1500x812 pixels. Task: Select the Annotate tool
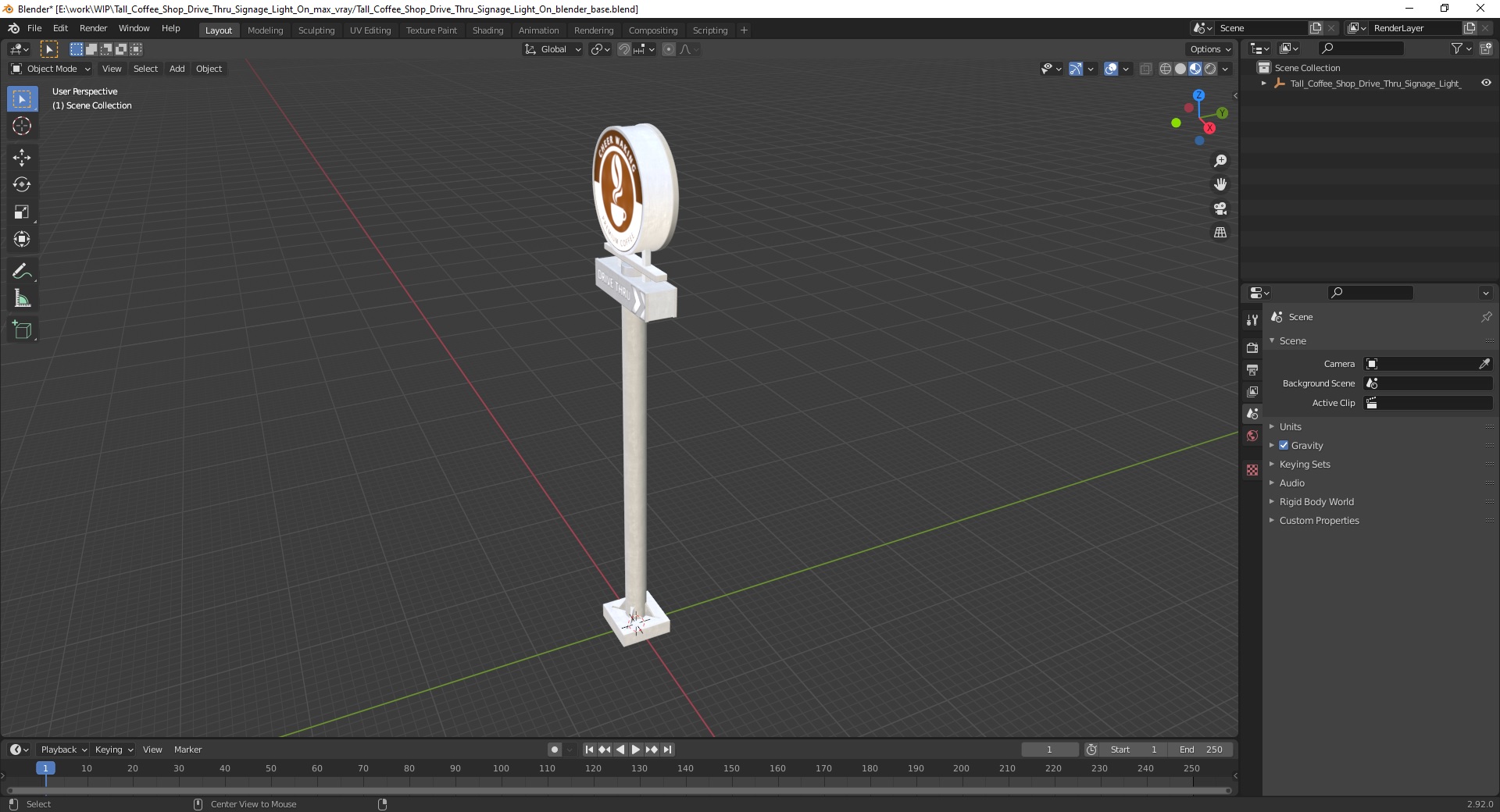[x=22, y=272]
